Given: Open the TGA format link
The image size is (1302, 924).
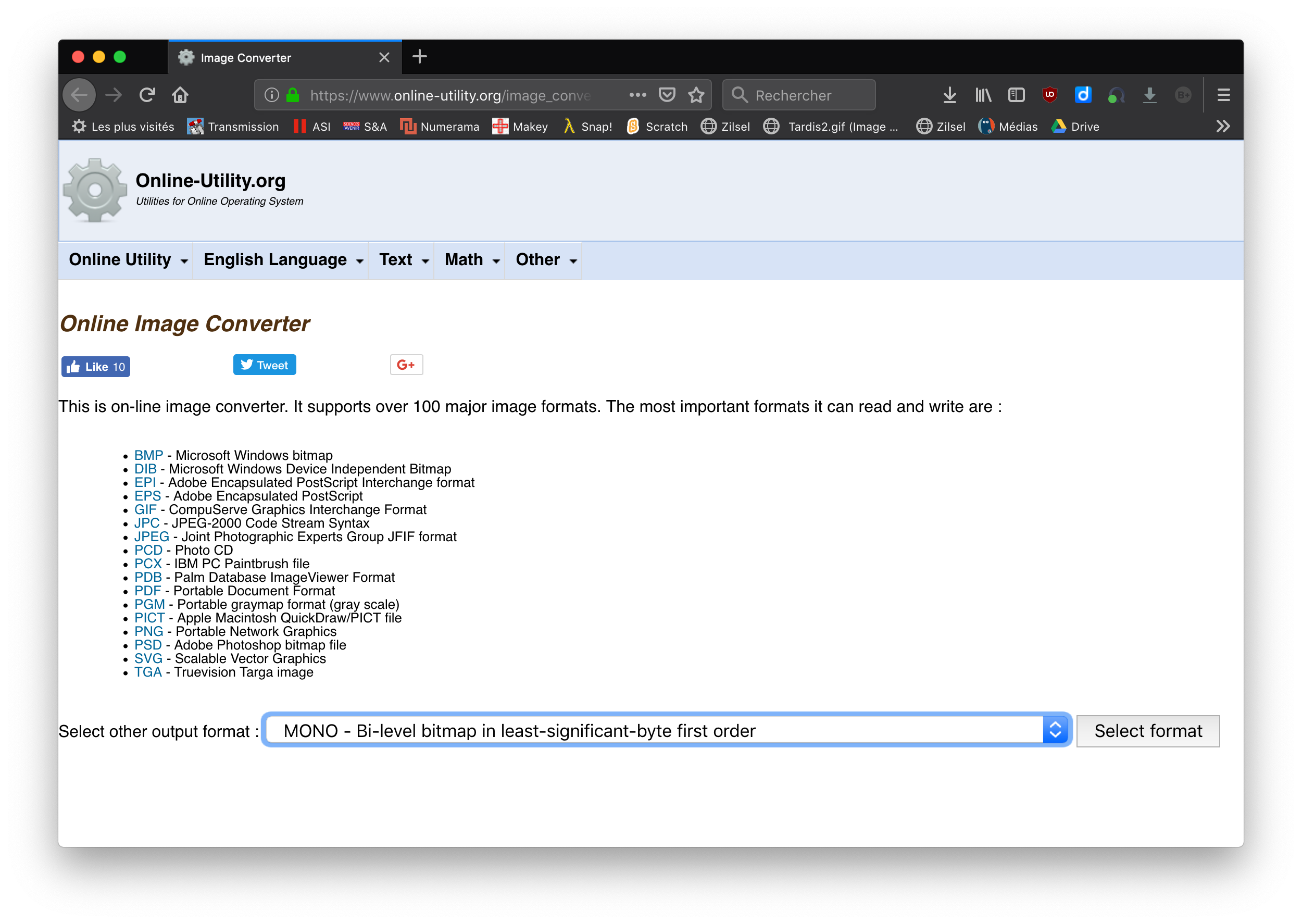Looking at the screenshot, I should pos(148,672).
